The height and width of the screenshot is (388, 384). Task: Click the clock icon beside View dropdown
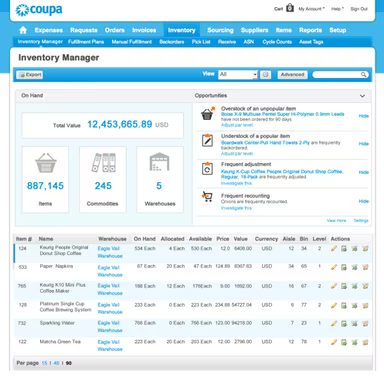point(265,75)
